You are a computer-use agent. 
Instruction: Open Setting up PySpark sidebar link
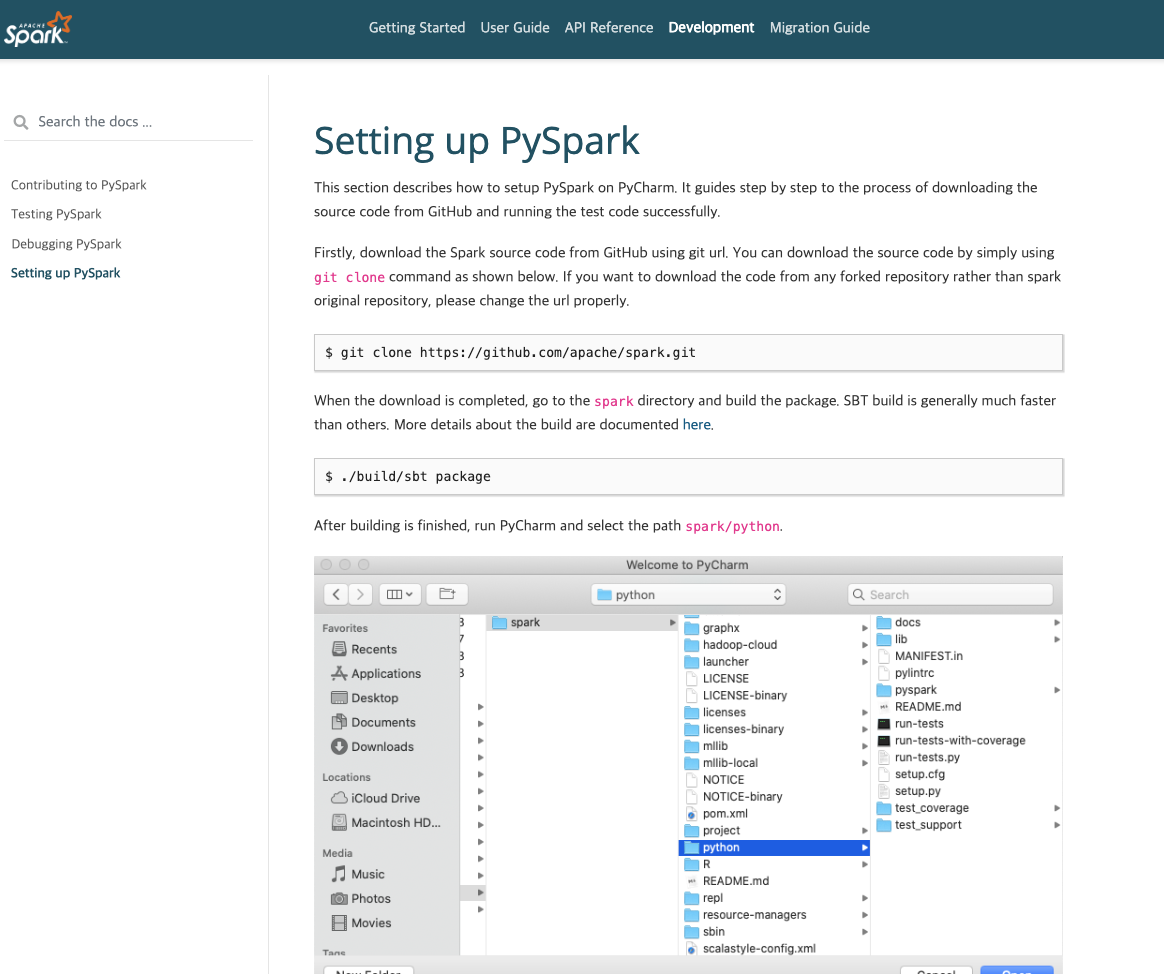(65, 272)
